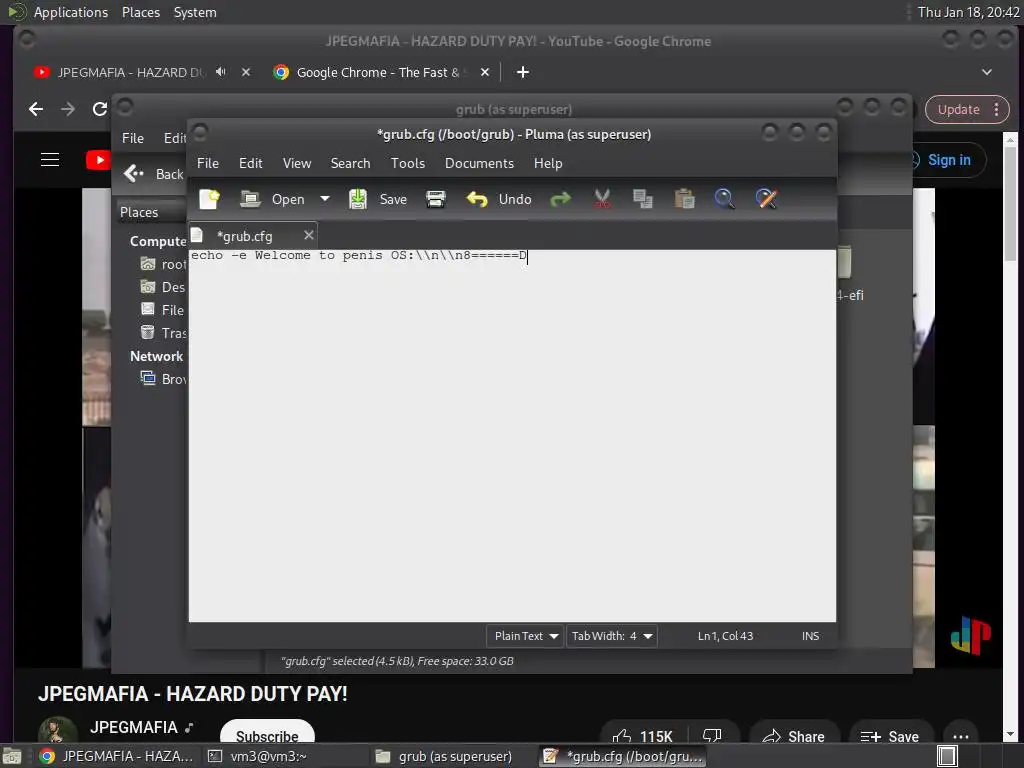Open the Tab Width dropdown

coord(611,635)
